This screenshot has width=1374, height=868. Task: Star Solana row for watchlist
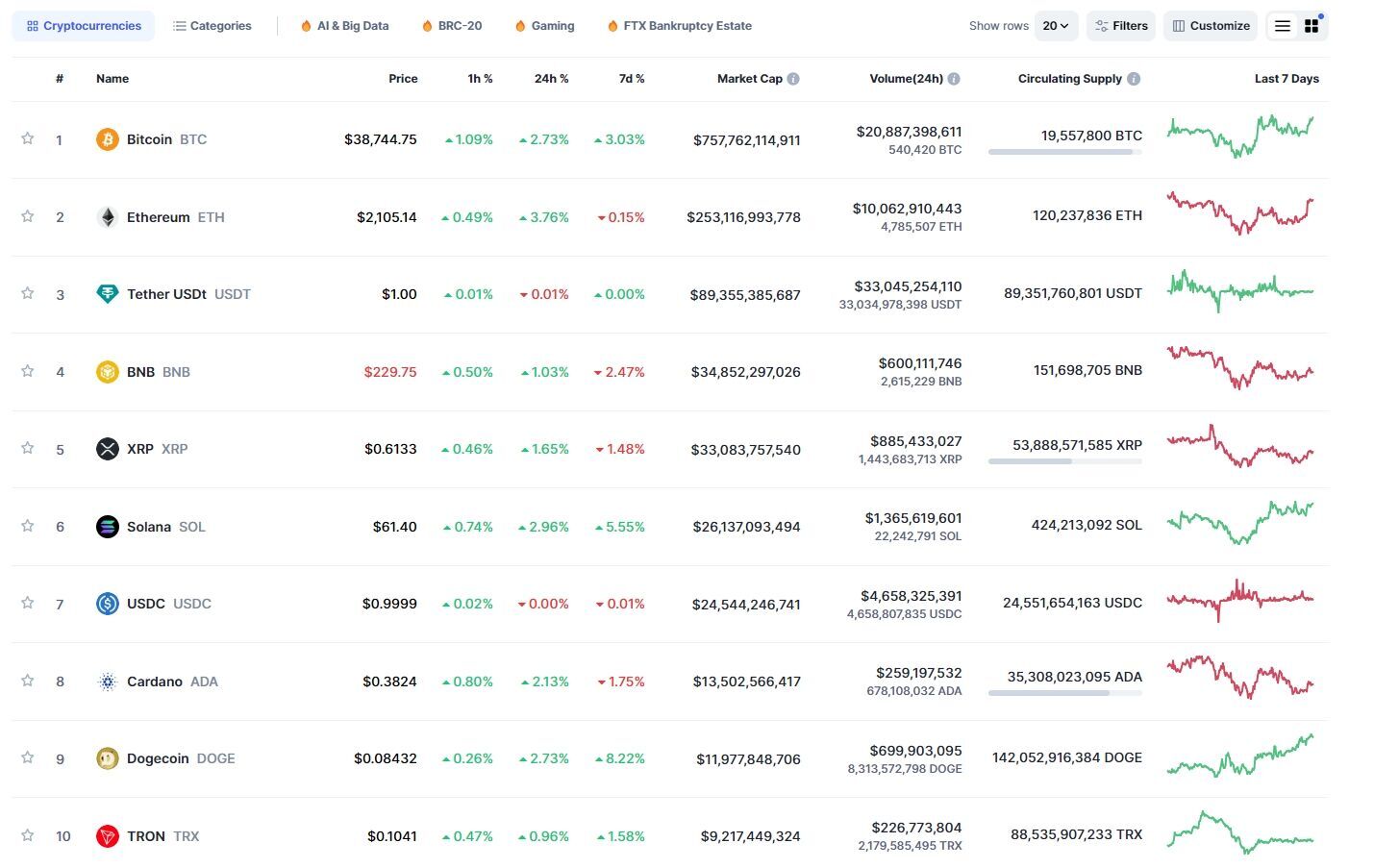tap(28, 526)
